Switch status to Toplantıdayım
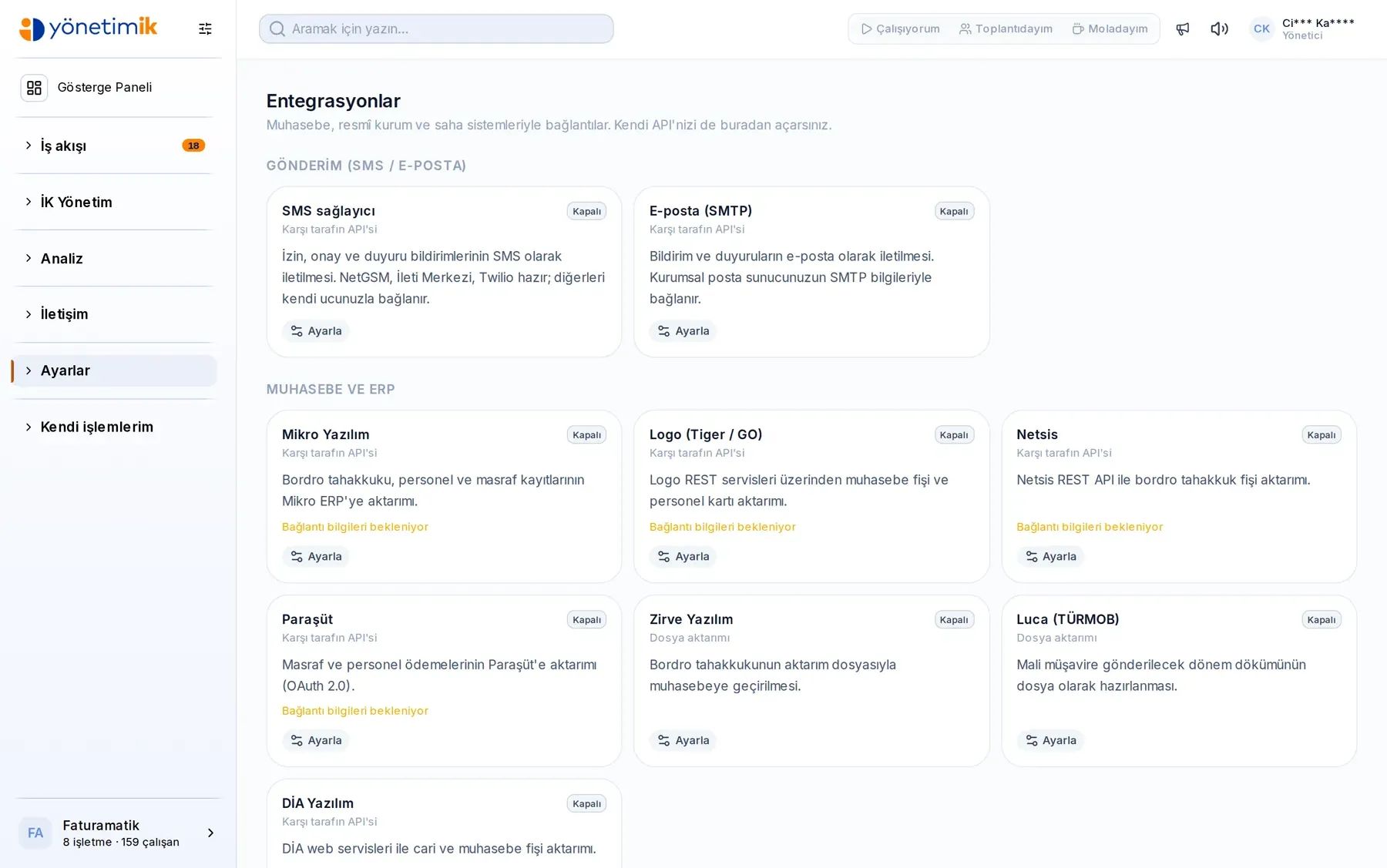Screen dimensions: 1387x868 tap(1006, 28)
